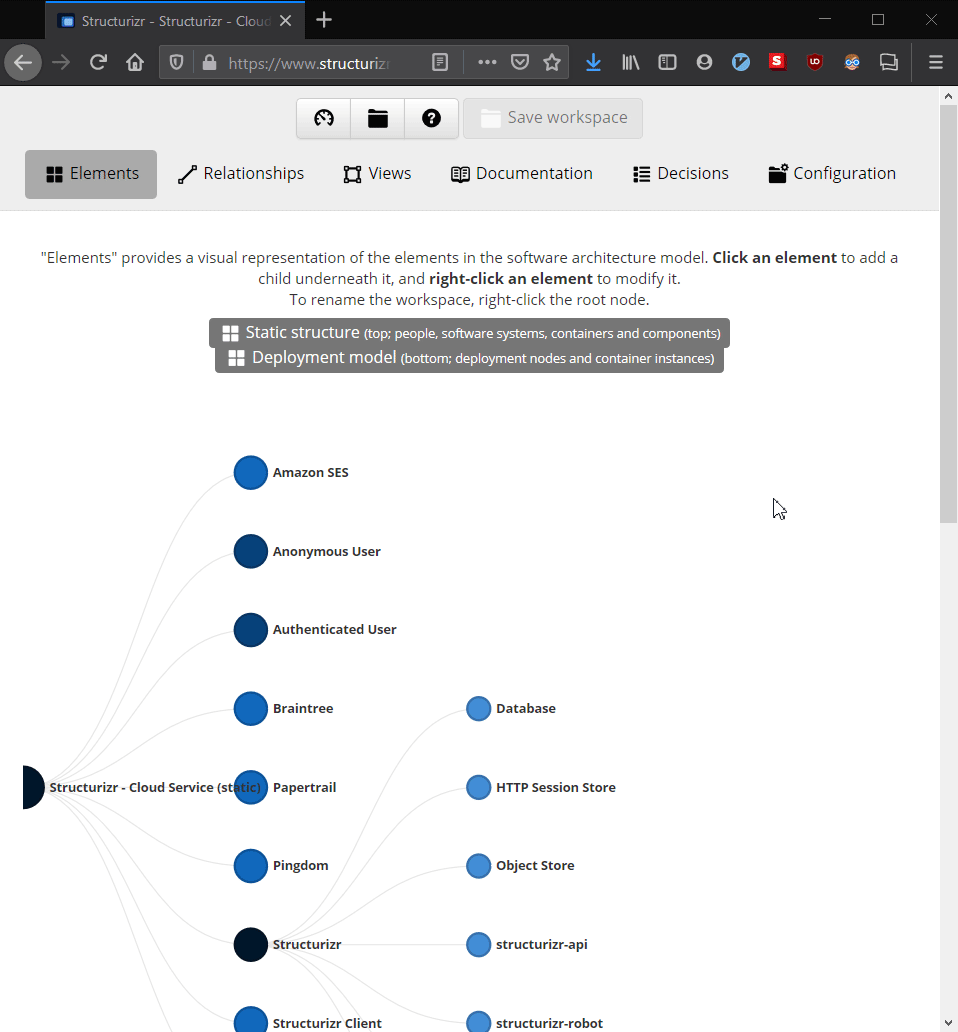Click the Save workspace button
Screen dimensions: 958x1032
tap(553, 117)
